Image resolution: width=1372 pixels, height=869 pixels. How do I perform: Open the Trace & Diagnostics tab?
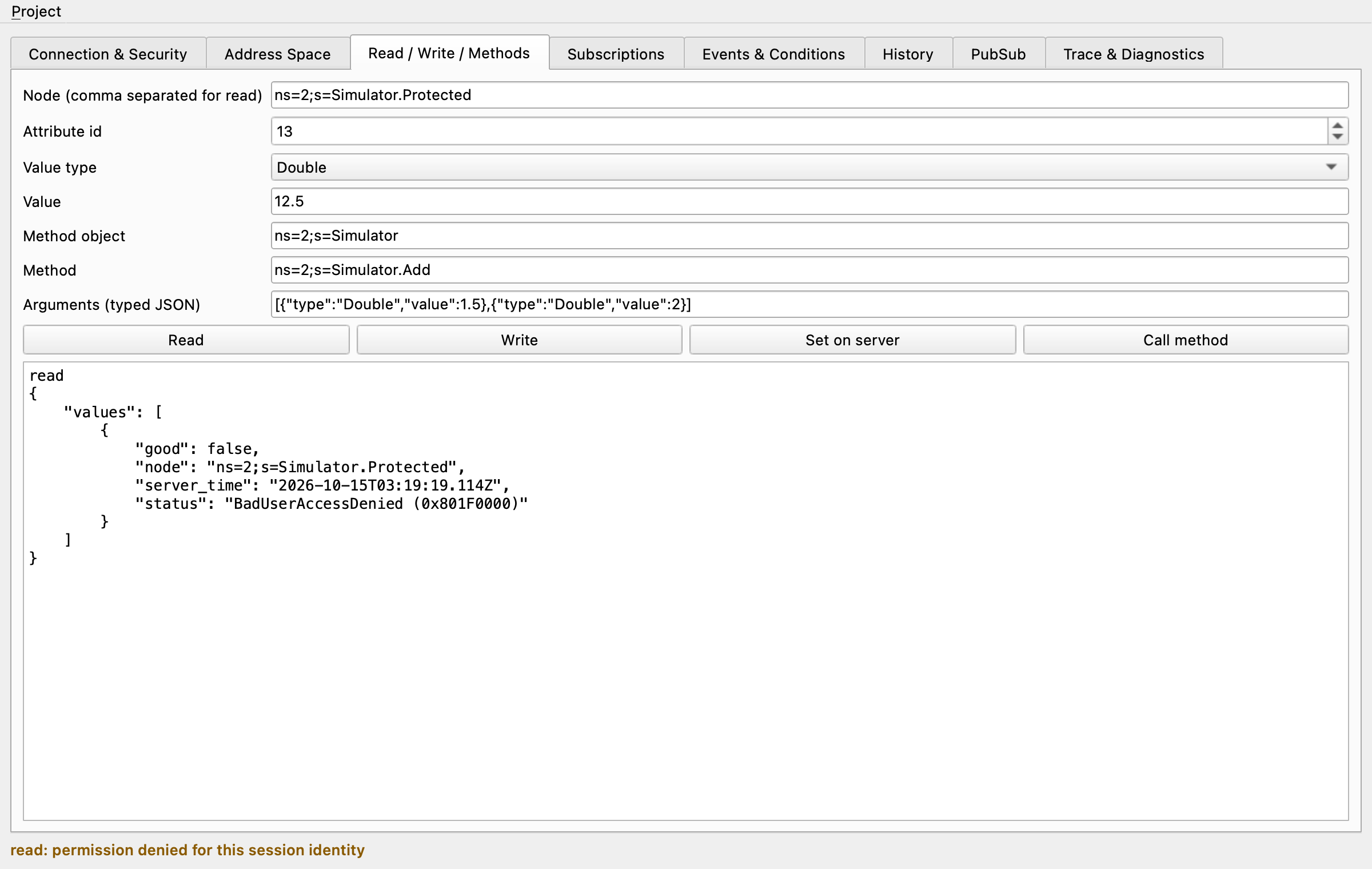click(1134, 54)
